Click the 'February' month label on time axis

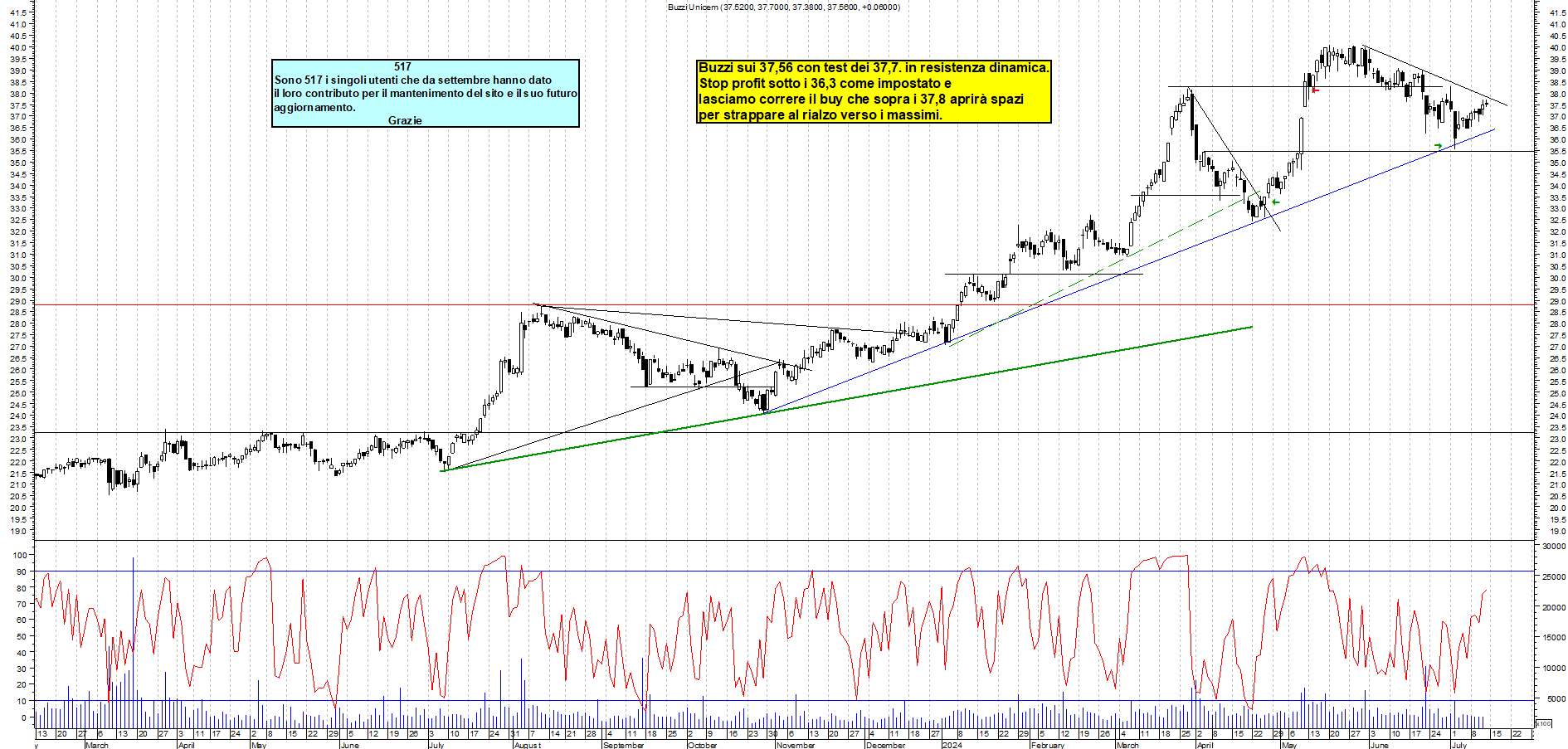point(1048,745)
